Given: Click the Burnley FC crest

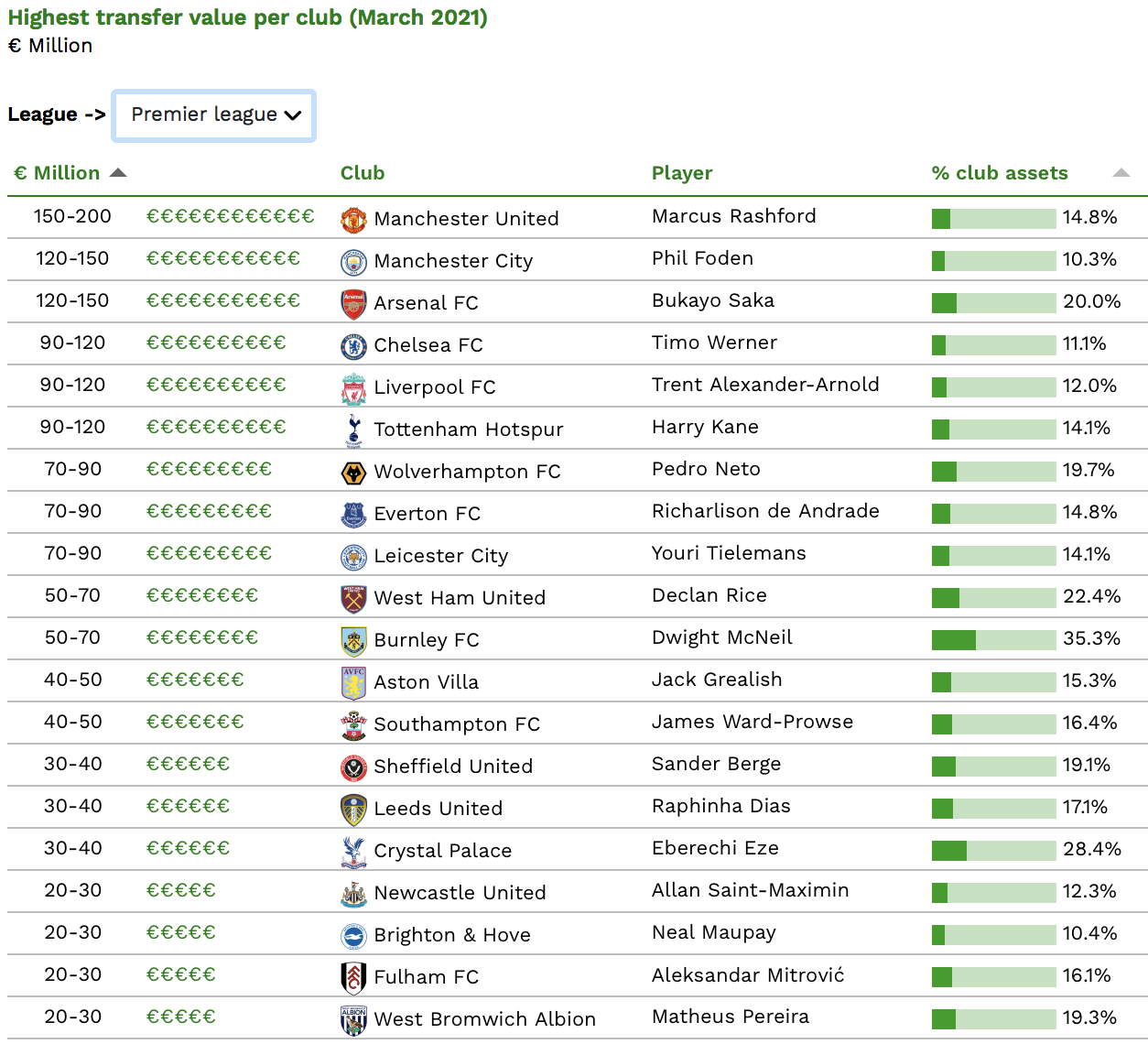Looking at the screenshot, I should pyautogui.click(x=353, y=641).
